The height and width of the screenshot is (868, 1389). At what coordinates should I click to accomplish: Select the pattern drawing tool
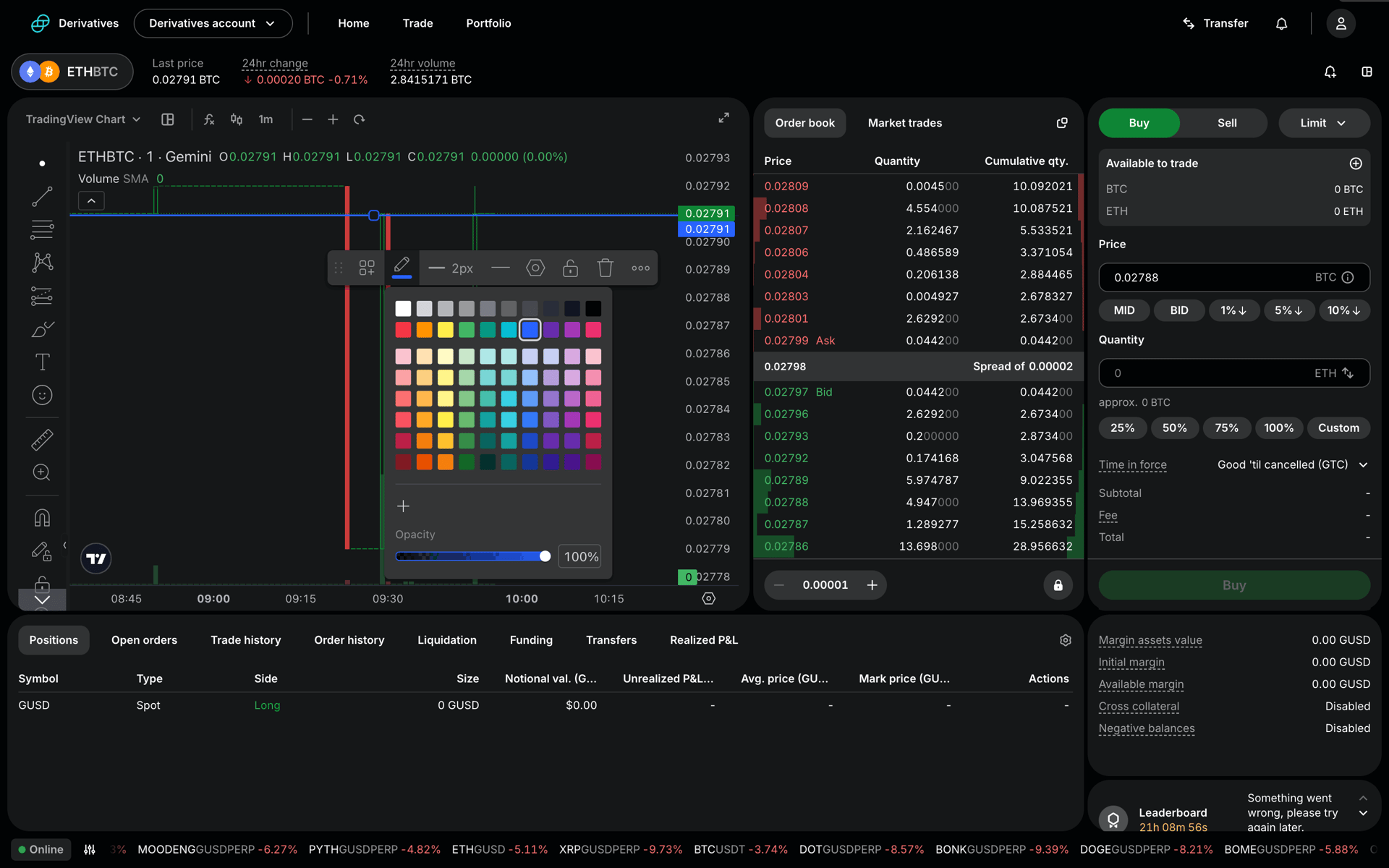[x=42, y=262]
